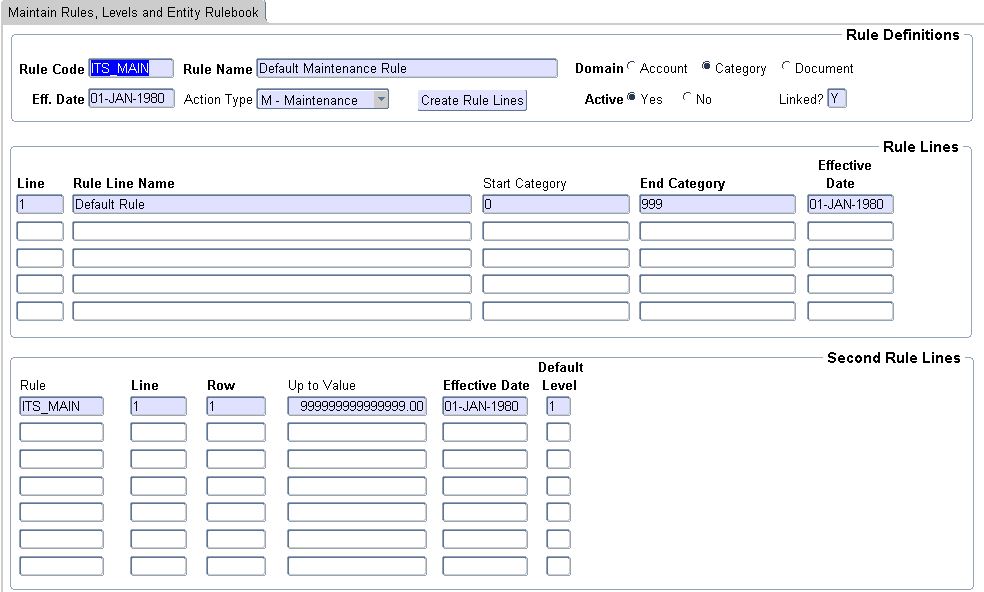Image resolution: width=984 pixels, height=592 pixels.
Task: Open the Action Type dropdown
Action: pos(380,99)
